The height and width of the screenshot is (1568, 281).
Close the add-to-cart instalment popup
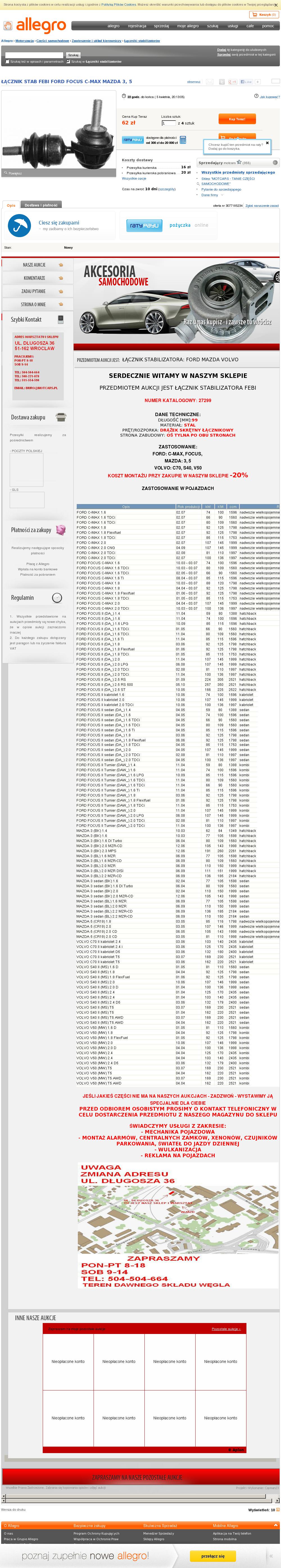pos(267,143)
